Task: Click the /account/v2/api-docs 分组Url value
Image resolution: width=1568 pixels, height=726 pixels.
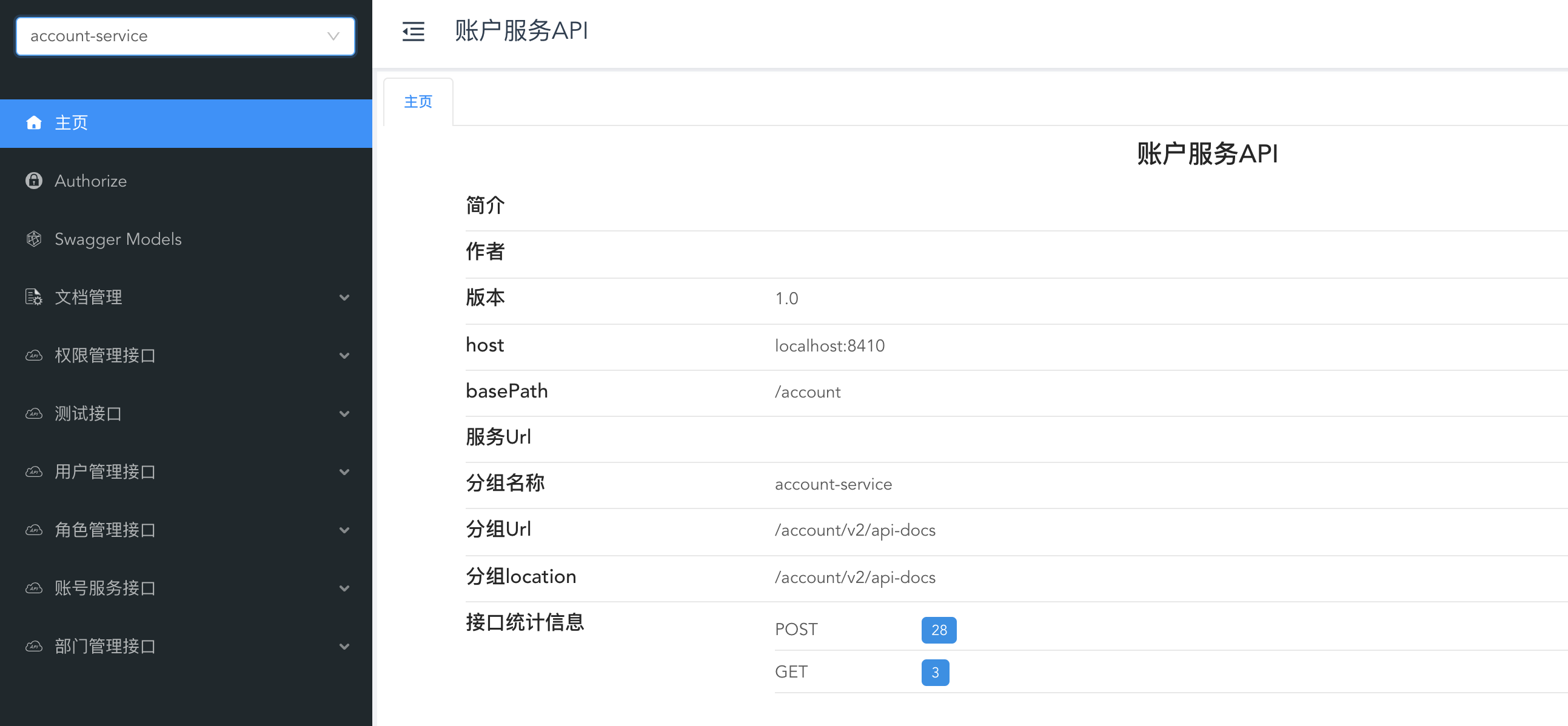Action: click(854, 530)
